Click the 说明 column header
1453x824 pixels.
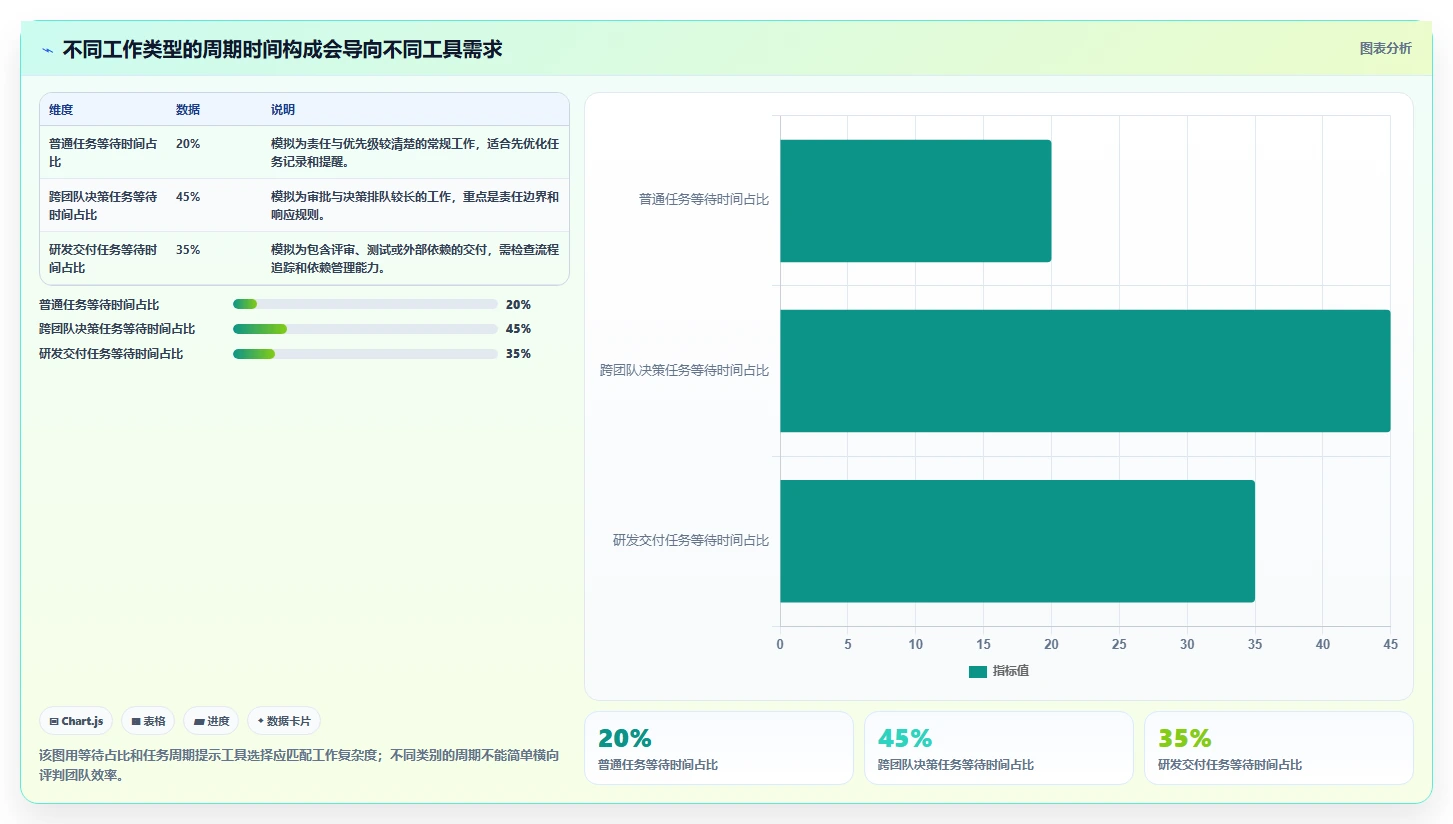[x=283, y=110]
